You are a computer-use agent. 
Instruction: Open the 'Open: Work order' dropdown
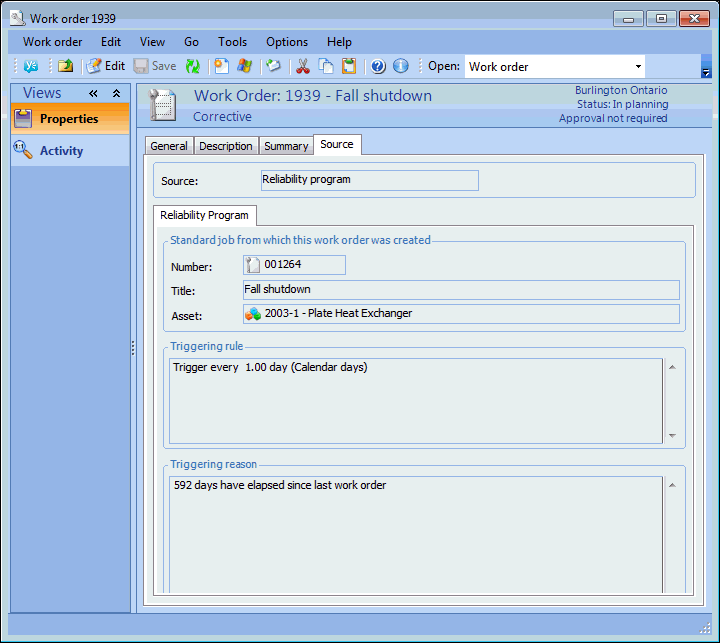(x=637, y=67)
